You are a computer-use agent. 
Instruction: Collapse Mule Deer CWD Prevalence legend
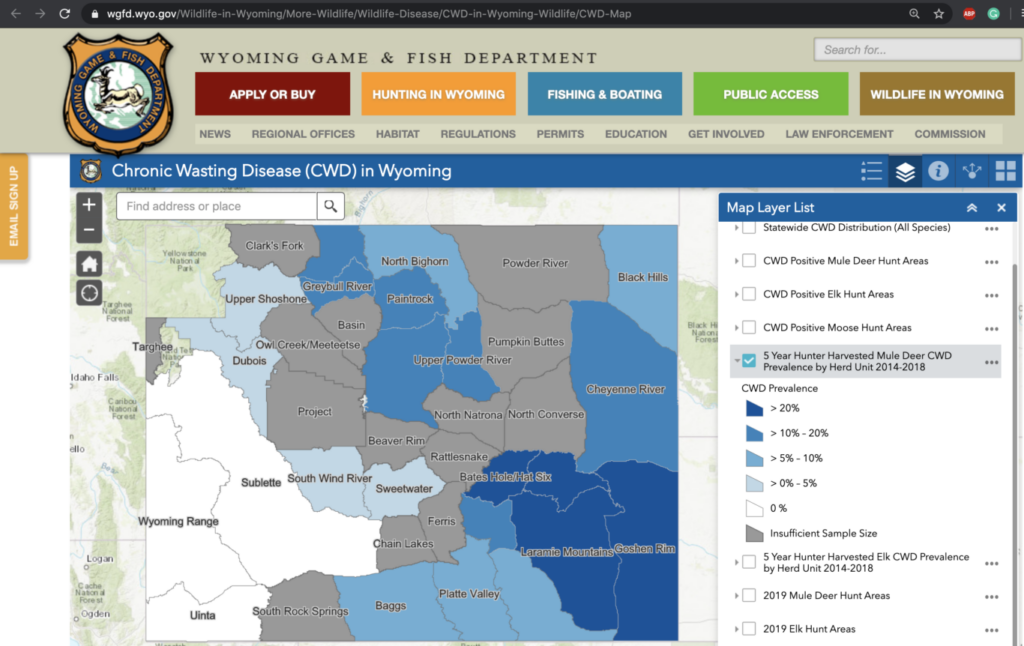pos(737,361)
